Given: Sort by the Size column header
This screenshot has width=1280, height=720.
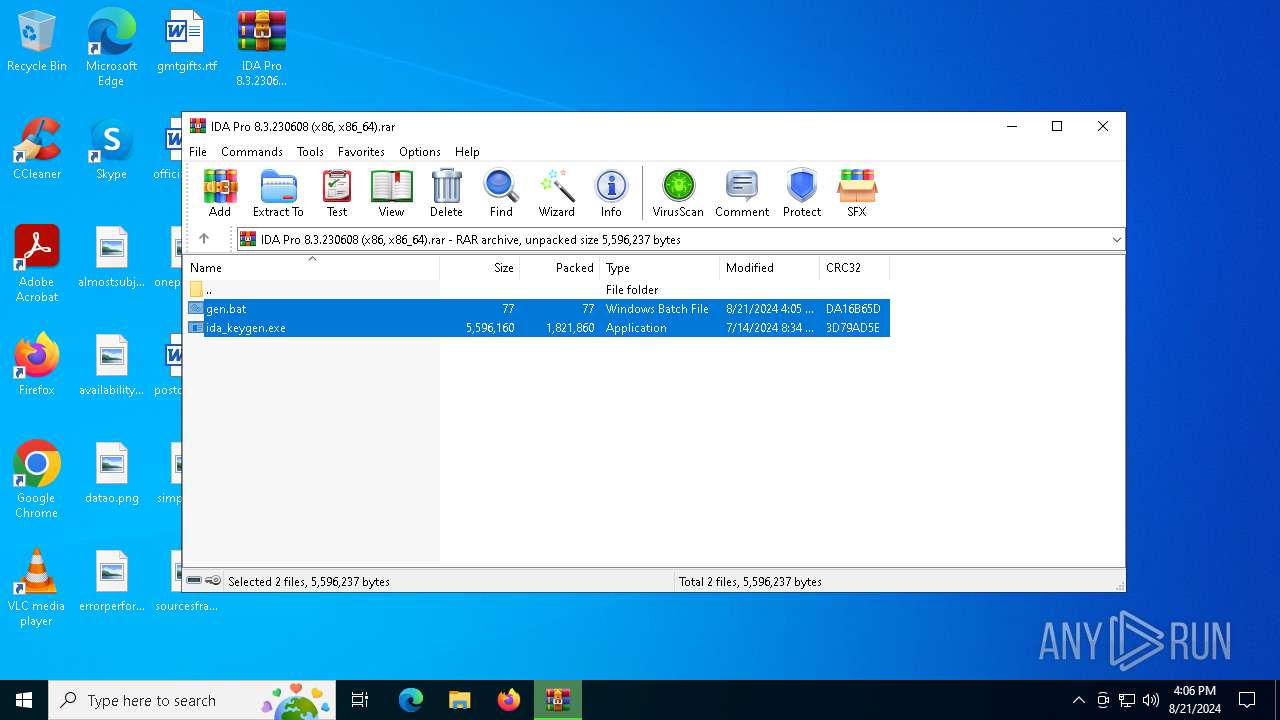Looking at the screenshot, I should [x=480, y=268].
